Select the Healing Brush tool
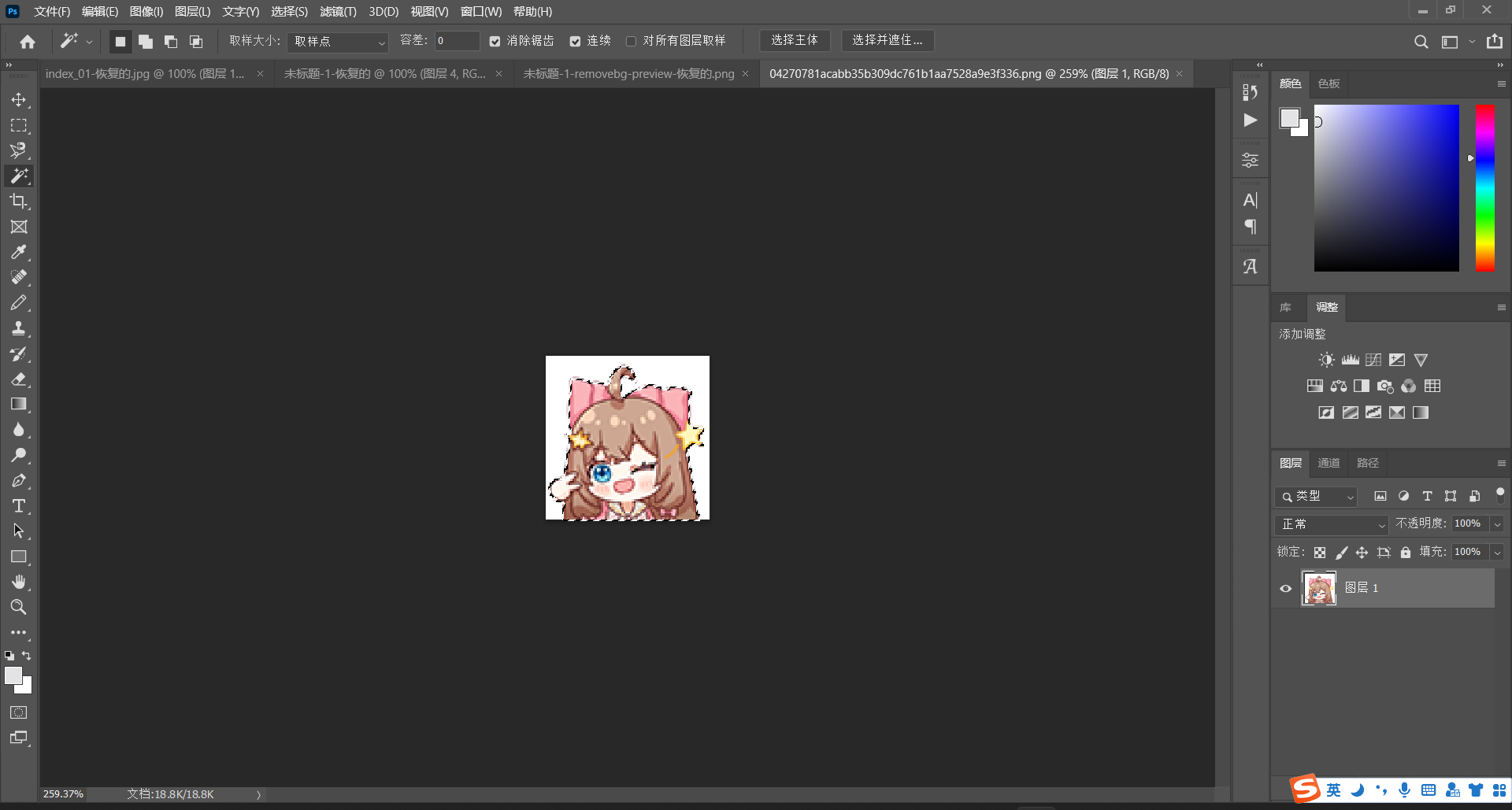This screenshot has width=1512, height=810. 19,277
